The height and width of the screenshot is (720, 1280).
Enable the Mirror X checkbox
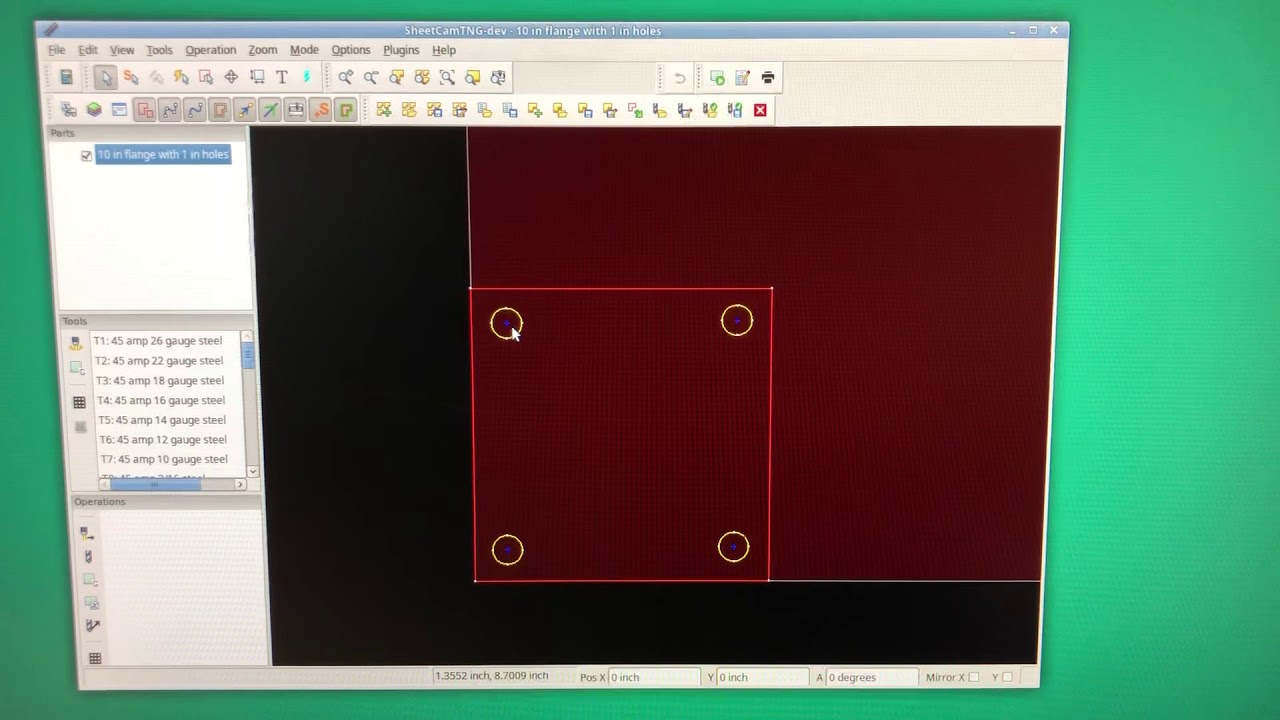point(973,677)
